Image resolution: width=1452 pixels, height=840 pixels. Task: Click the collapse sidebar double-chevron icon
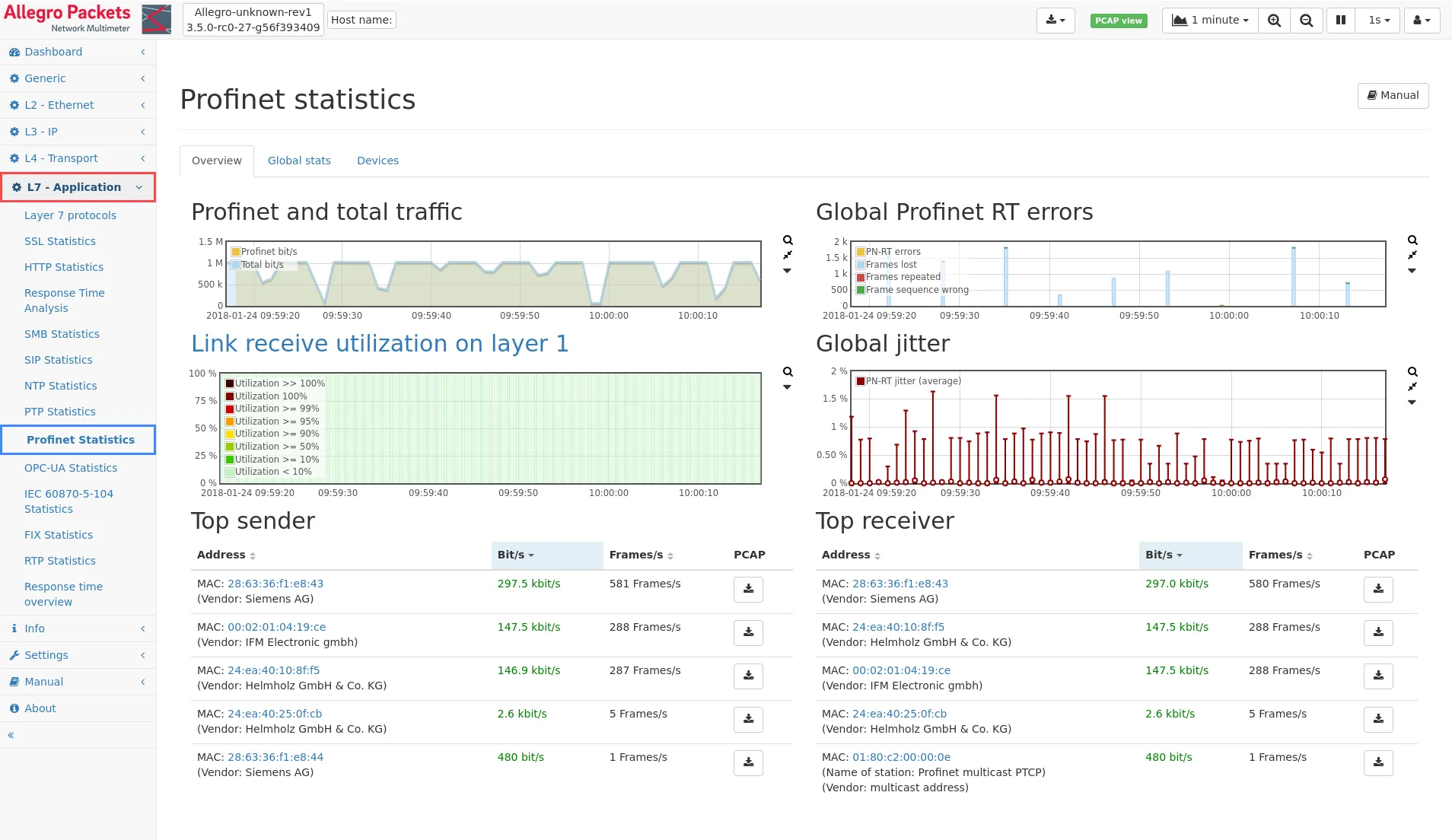coord(11,735)
